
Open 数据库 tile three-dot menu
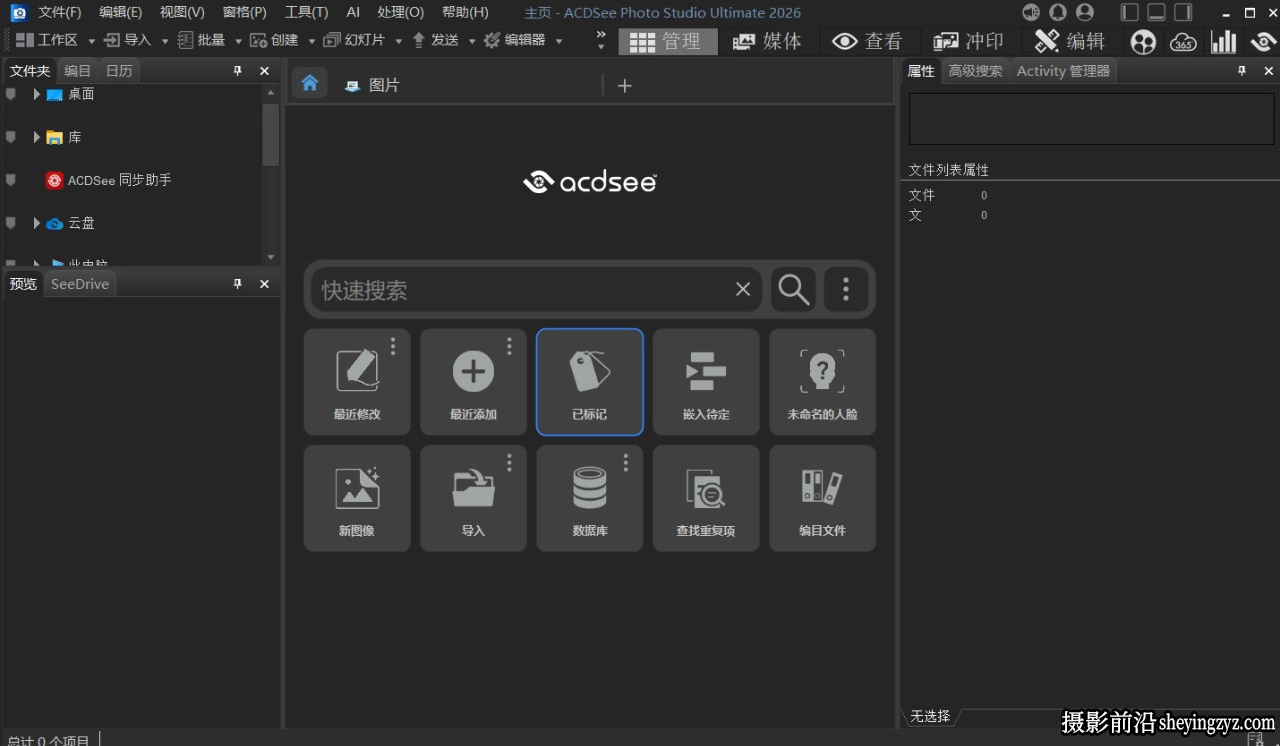(626, 462)
